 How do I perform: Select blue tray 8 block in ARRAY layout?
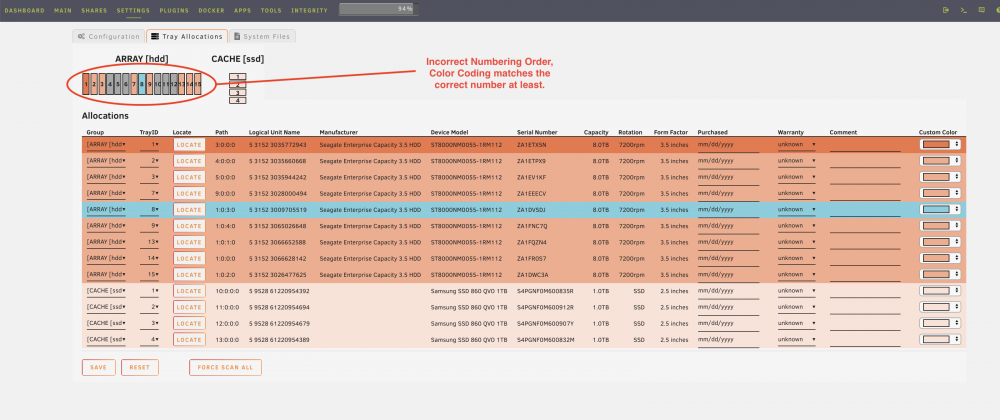pyautogui.click(x=142, y=84)
